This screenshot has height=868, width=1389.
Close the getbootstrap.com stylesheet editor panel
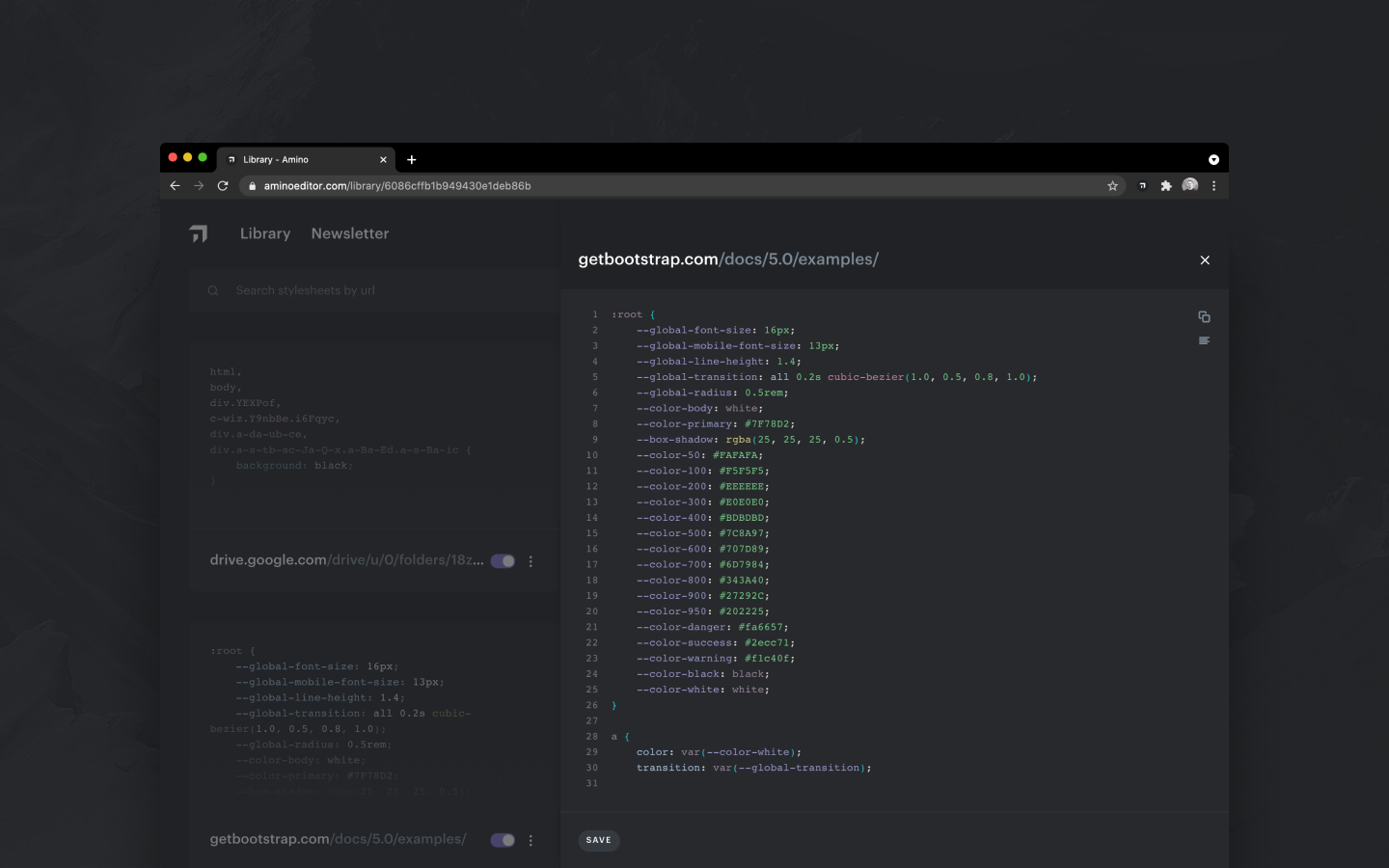pyautogui.click(x=1205, y=260)
